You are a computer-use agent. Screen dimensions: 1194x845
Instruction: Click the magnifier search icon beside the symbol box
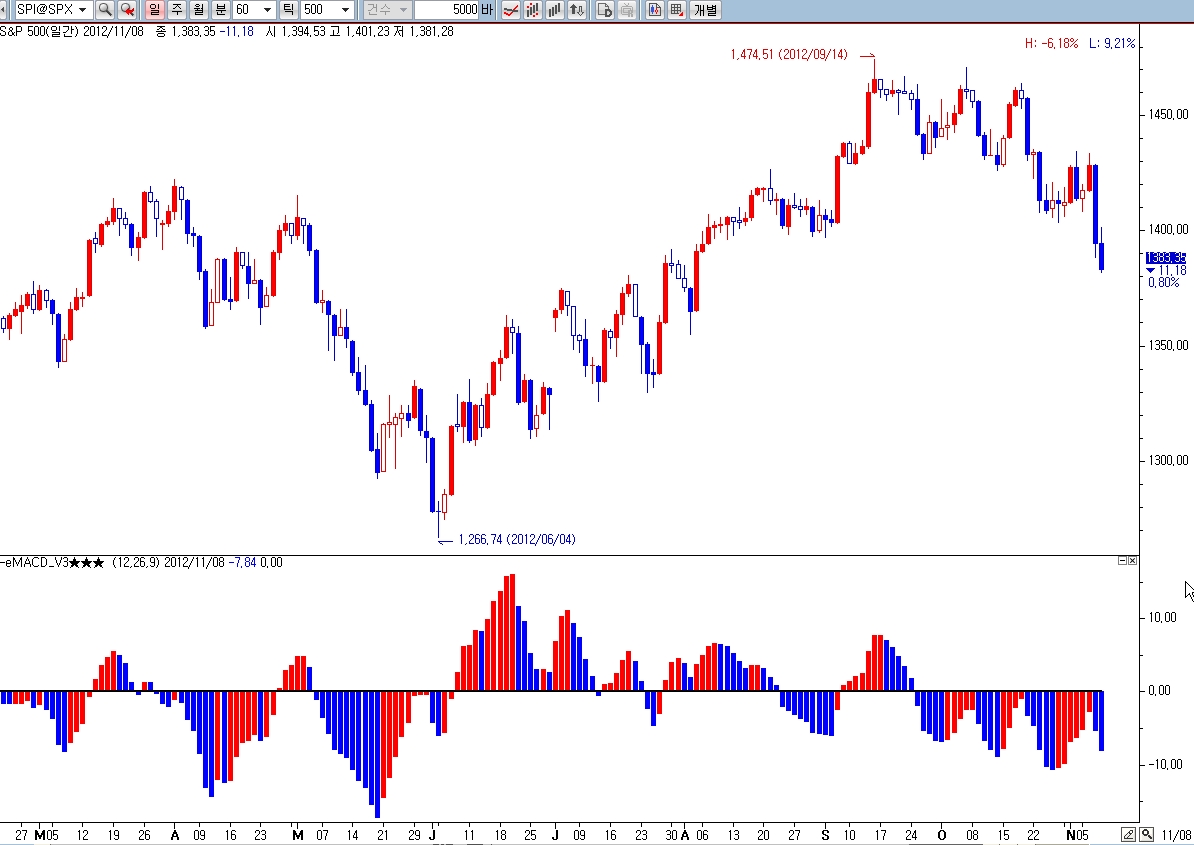105,10
